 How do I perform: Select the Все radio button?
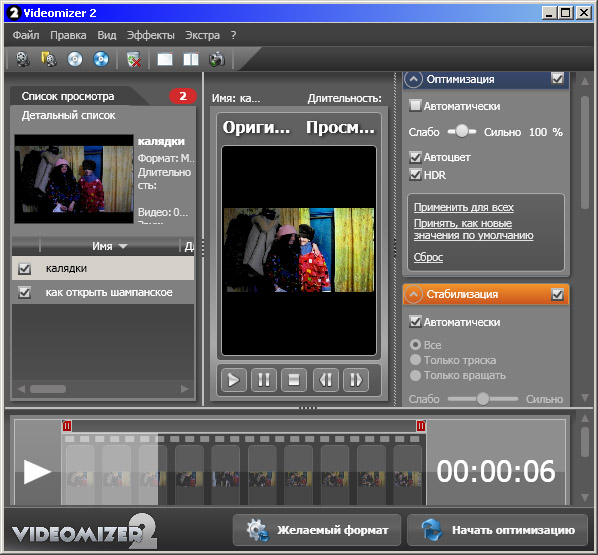415,344
